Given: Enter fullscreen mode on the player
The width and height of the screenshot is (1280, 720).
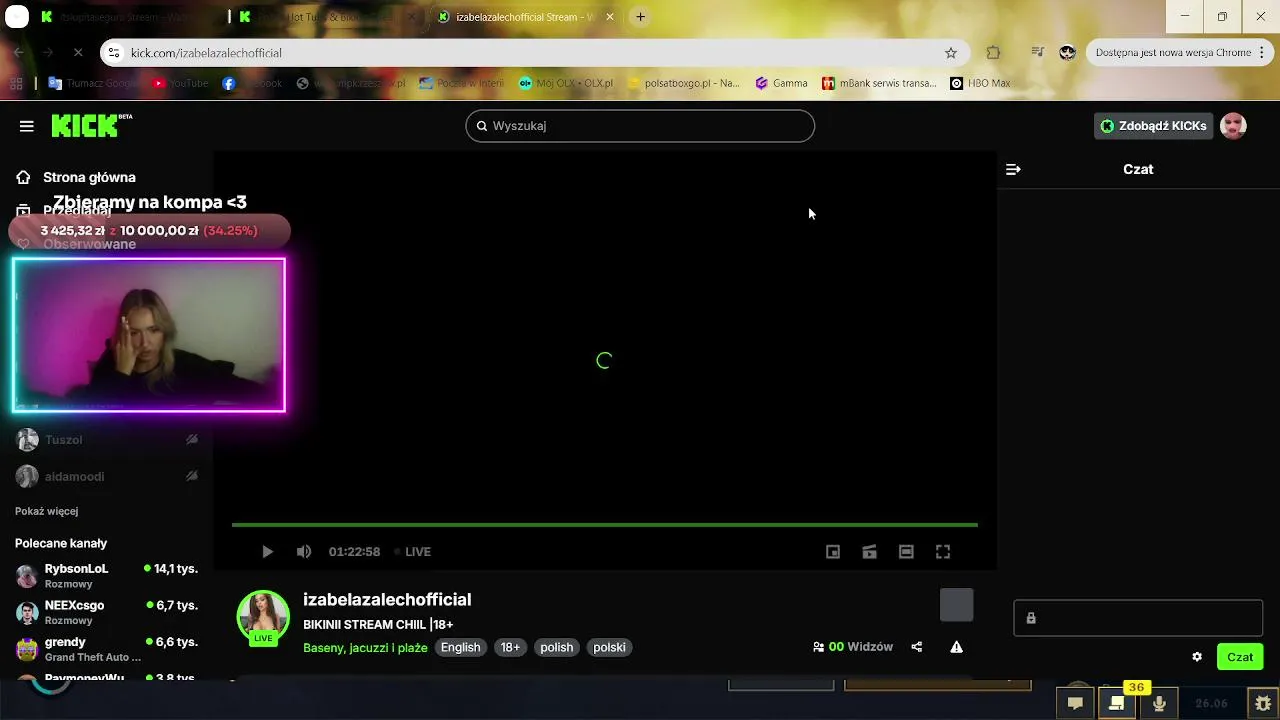Looking at the screenshot, I should [942, 552].
